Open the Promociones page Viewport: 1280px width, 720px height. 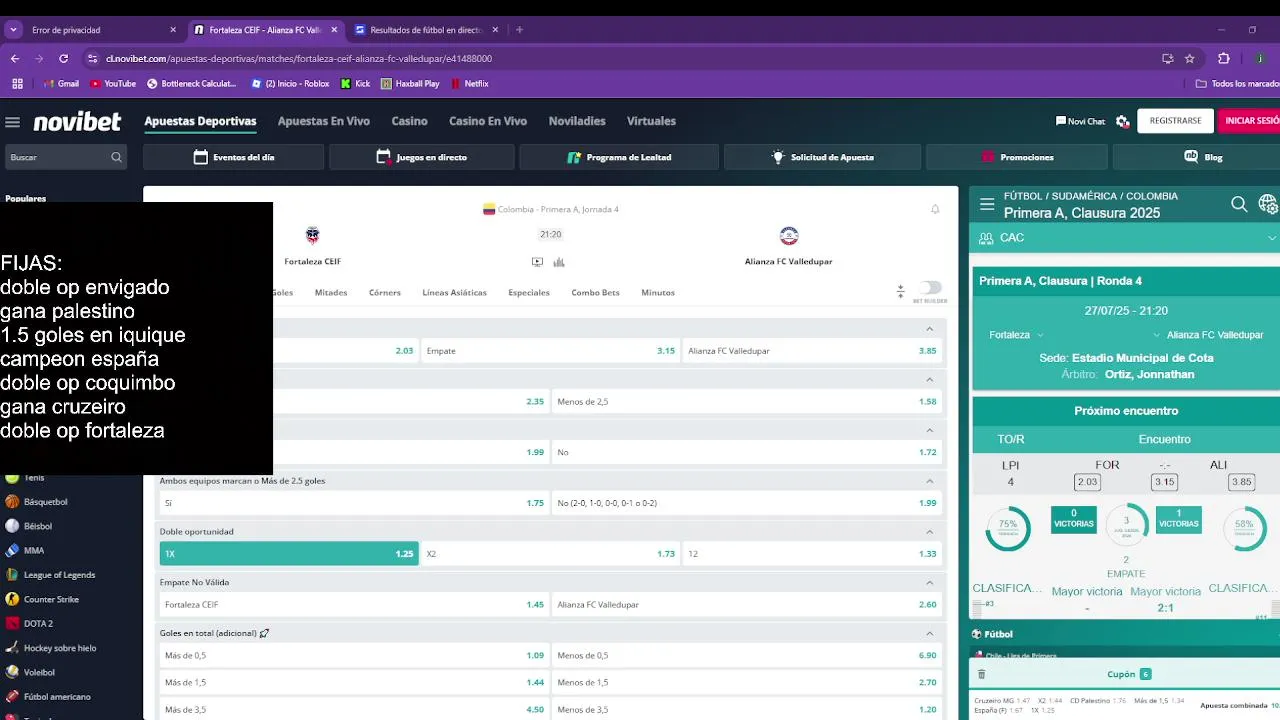pos(1017,157)
